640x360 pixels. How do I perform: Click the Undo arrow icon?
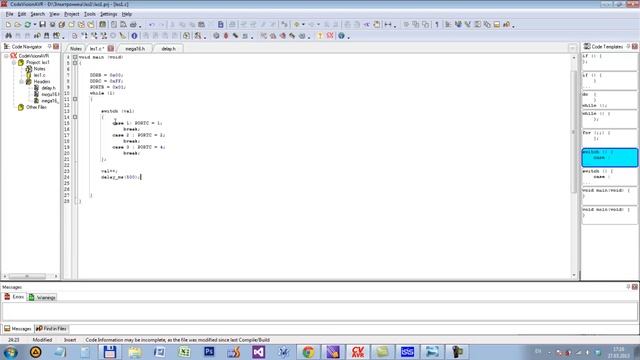point(151,25)
